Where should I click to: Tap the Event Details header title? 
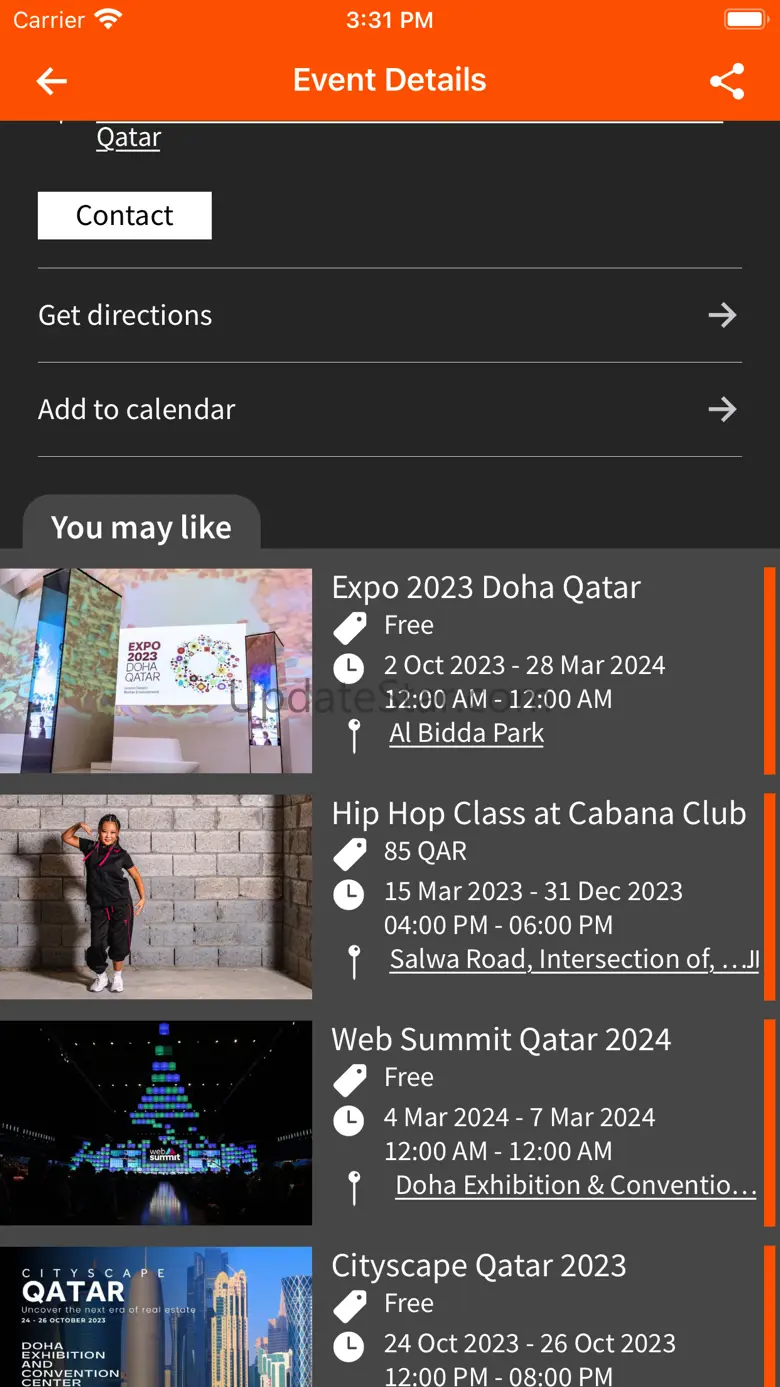pos(390,80)
